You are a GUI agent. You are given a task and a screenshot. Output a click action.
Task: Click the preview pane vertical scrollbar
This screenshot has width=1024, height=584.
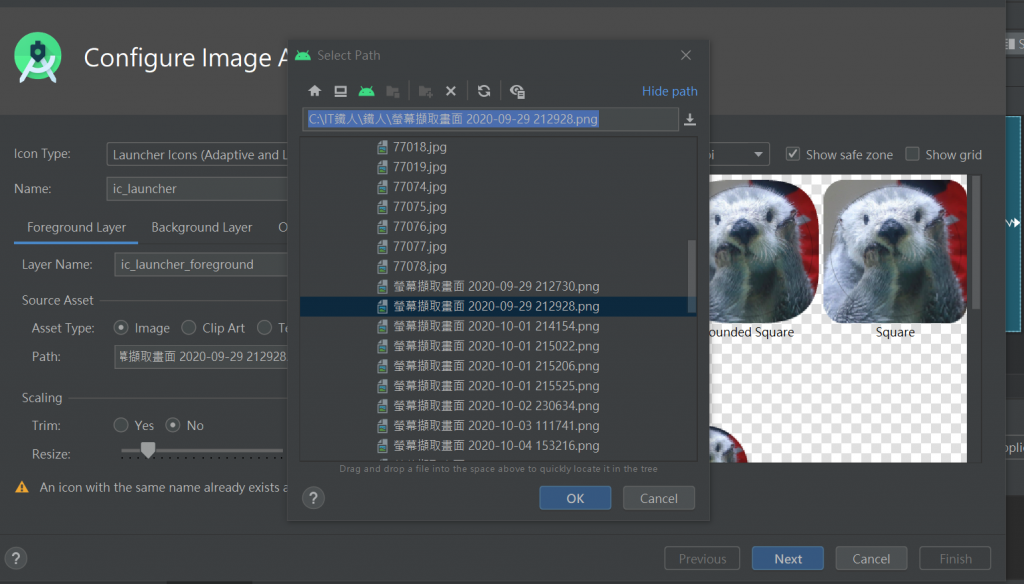click(x=976, y=243)
